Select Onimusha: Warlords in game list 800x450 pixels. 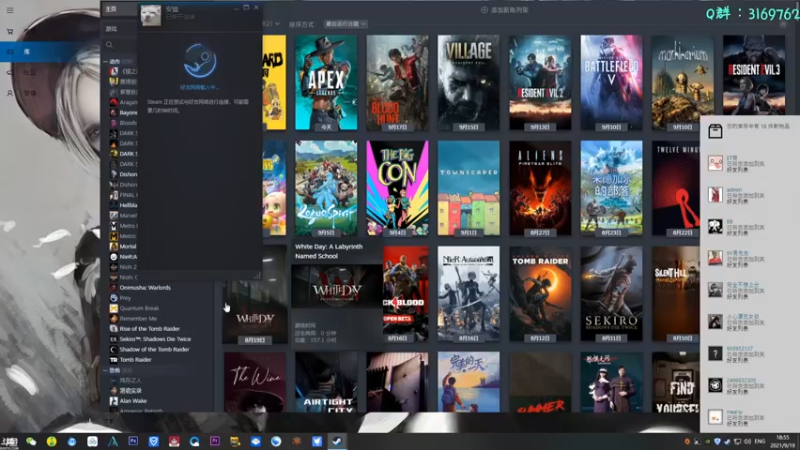point(145,288)
